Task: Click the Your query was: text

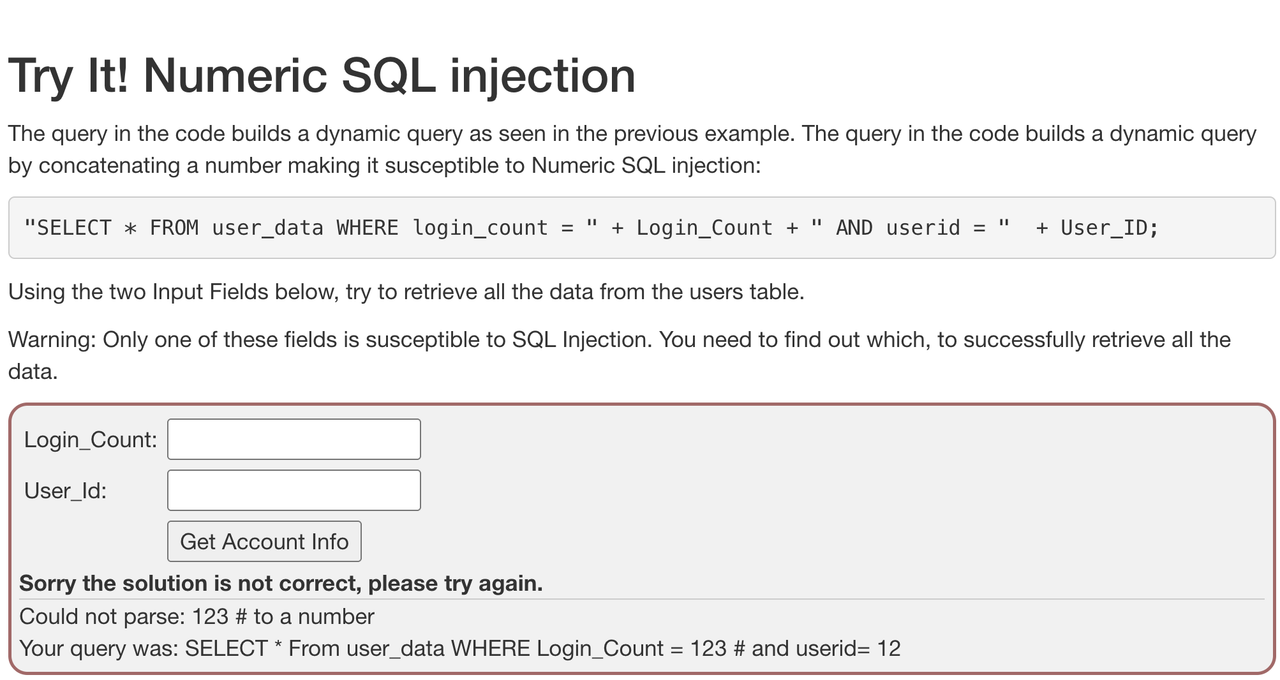Action: [99, 648]
